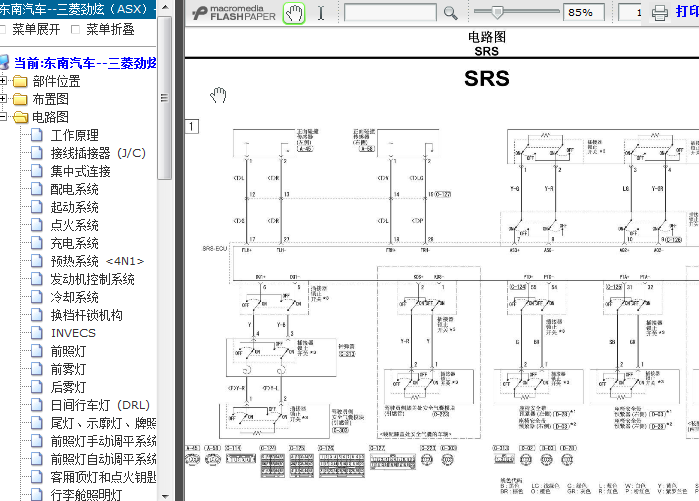
Task: Click the printer icon
Action: pyautogui.click(x=660, y=13)
